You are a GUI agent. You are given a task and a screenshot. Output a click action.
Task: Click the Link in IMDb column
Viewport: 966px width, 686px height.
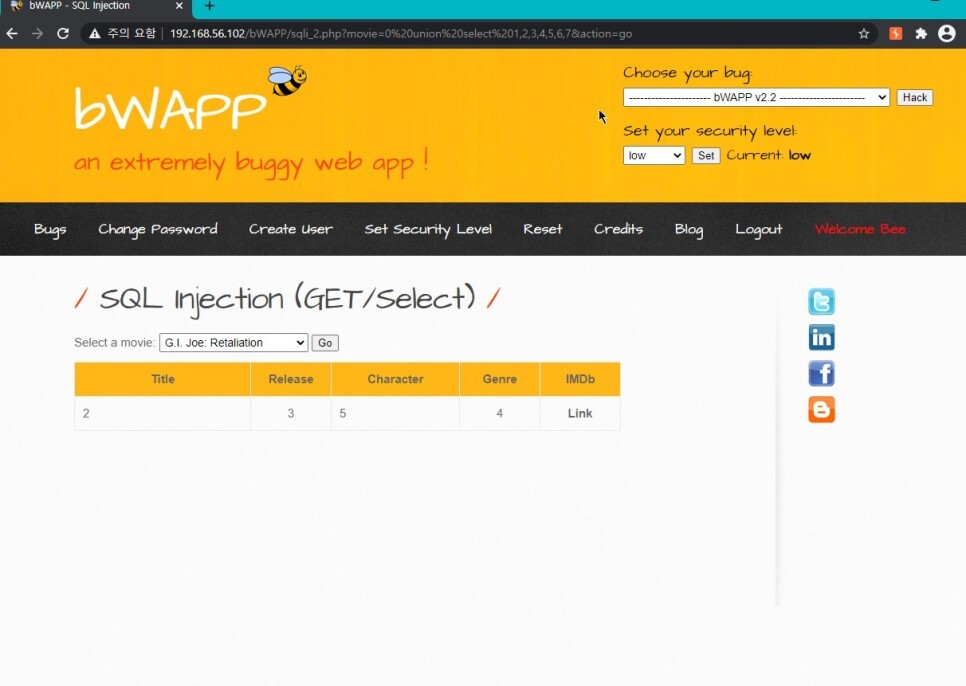[580, 413]
